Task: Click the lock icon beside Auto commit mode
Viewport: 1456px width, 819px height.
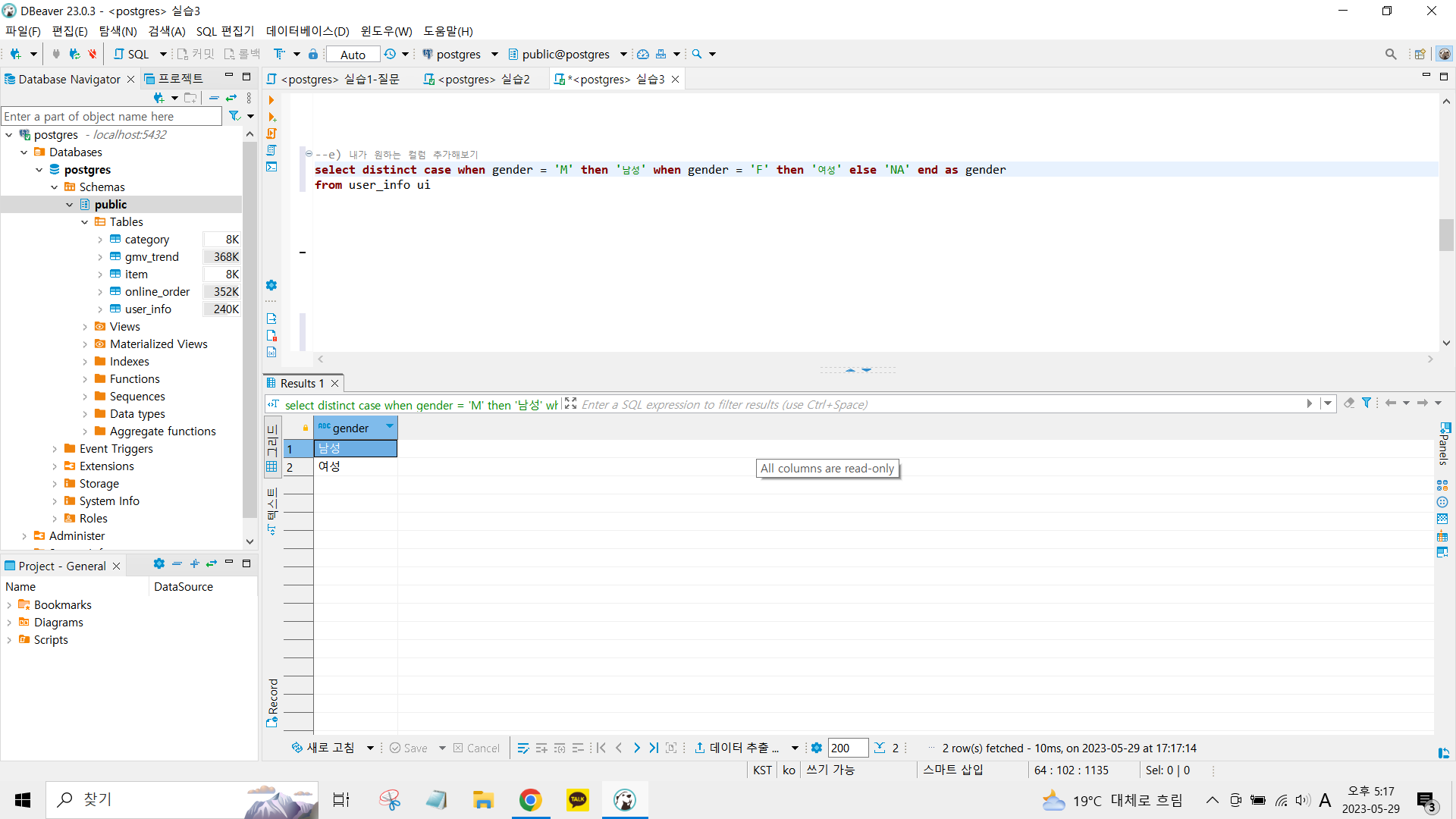Action: pos(313,54)
